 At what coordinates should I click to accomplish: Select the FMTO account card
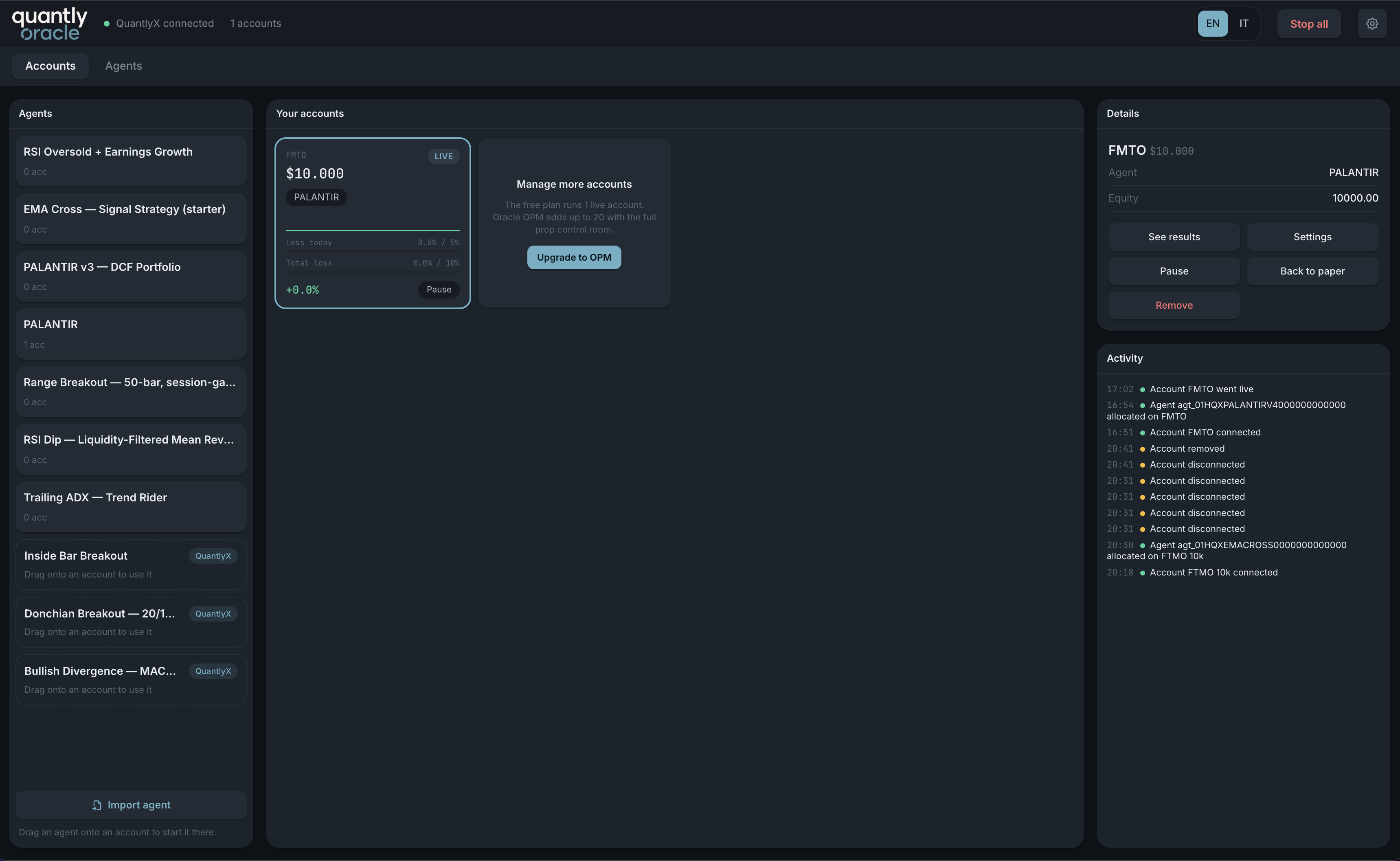pyautogui.click(x=373, y=223)
